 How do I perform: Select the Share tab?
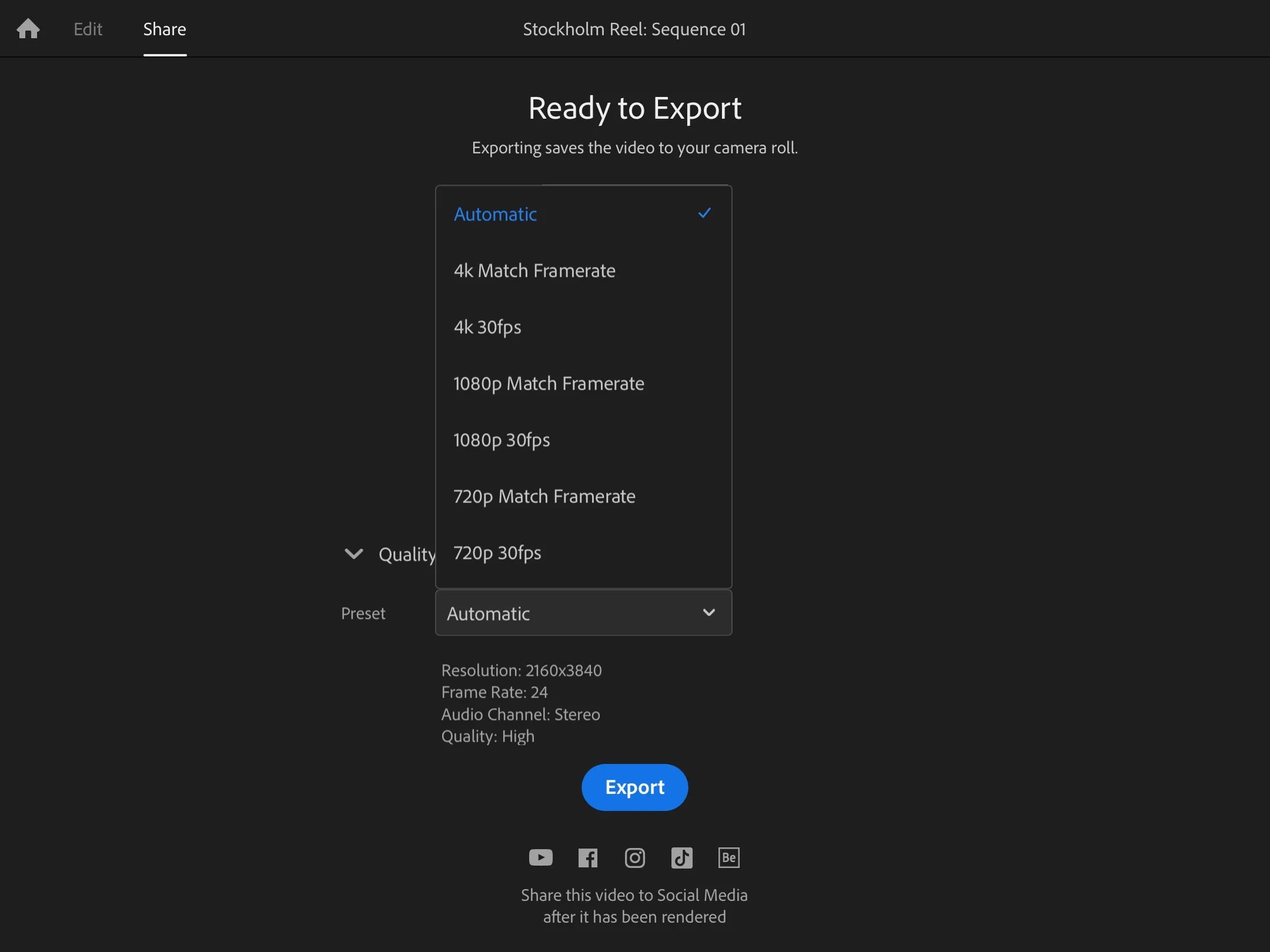pyautogui.click(x=164, y=28)
